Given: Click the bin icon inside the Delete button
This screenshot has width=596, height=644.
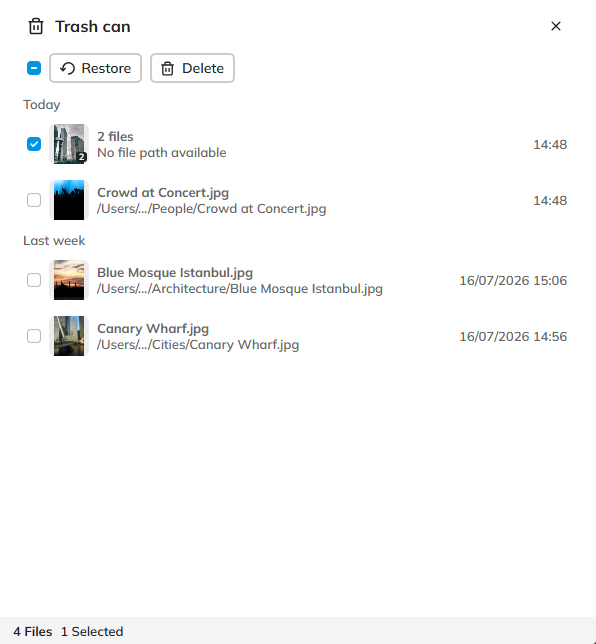Looking at the screenshot, I should pos(168,68).
